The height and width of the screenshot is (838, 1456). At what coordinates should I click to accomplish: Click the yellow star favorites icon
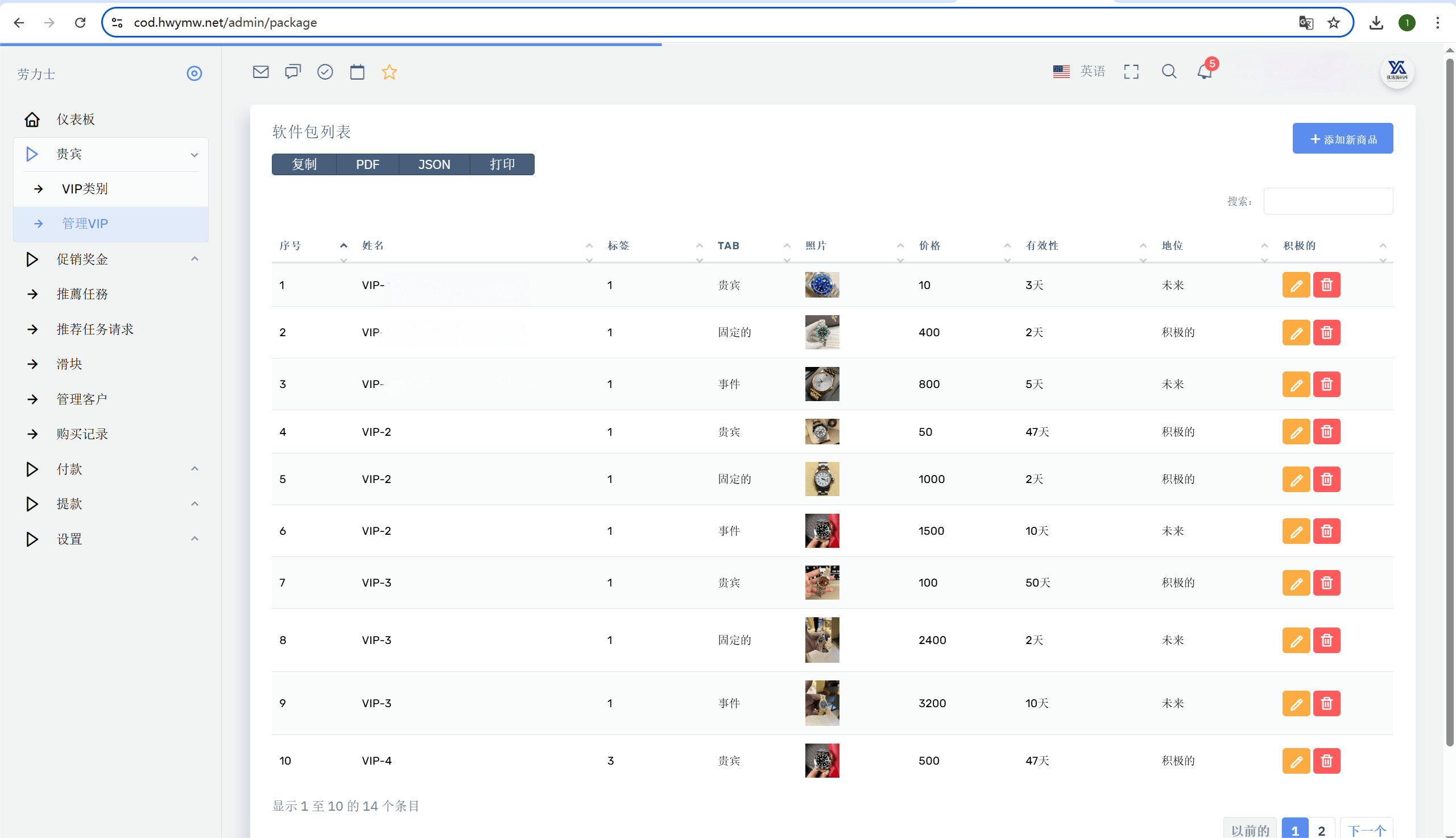[390, 72]
